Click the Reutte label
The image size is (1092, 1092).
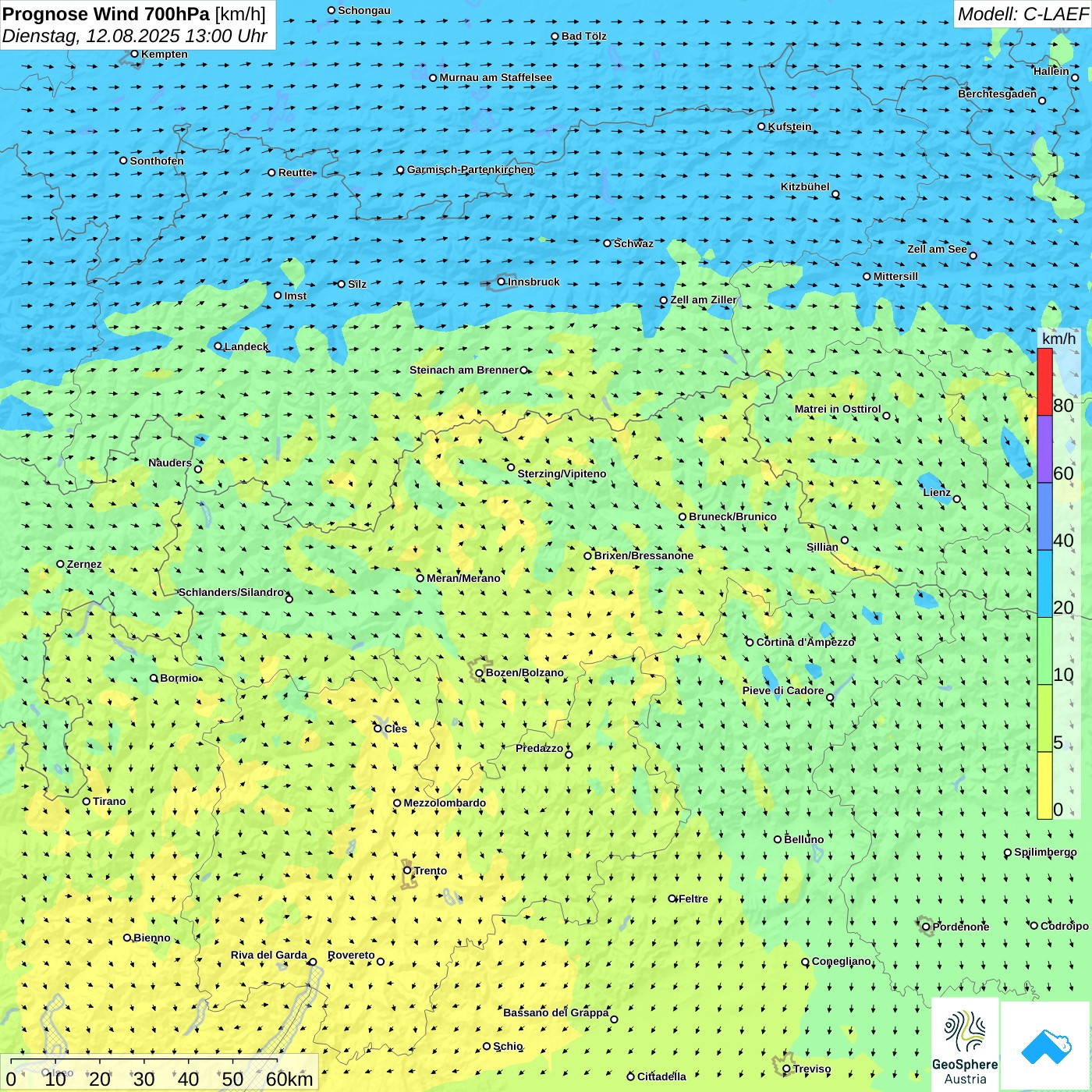[296, 172]
